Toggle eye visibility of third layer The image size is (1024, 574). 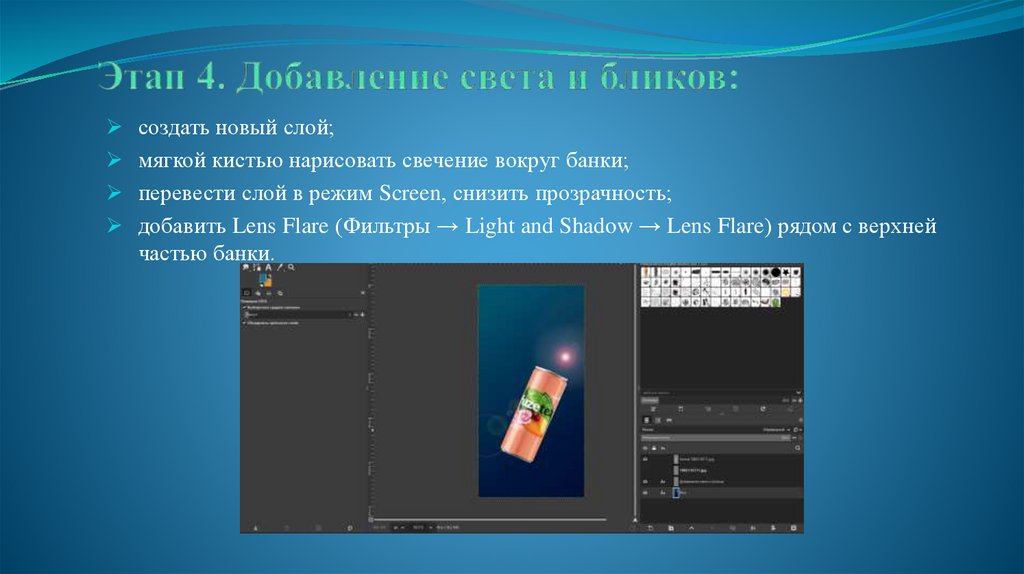(645, 482)
